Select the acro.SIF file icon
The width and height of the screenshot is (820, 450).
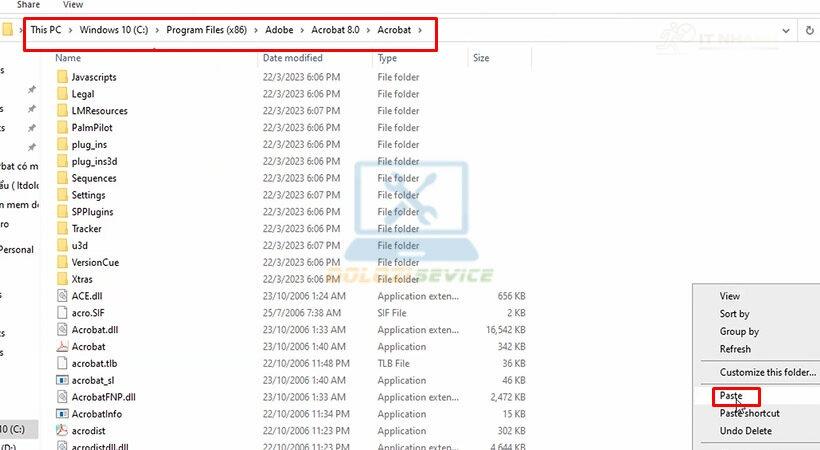pyautogui.click(x=62, y=313)
